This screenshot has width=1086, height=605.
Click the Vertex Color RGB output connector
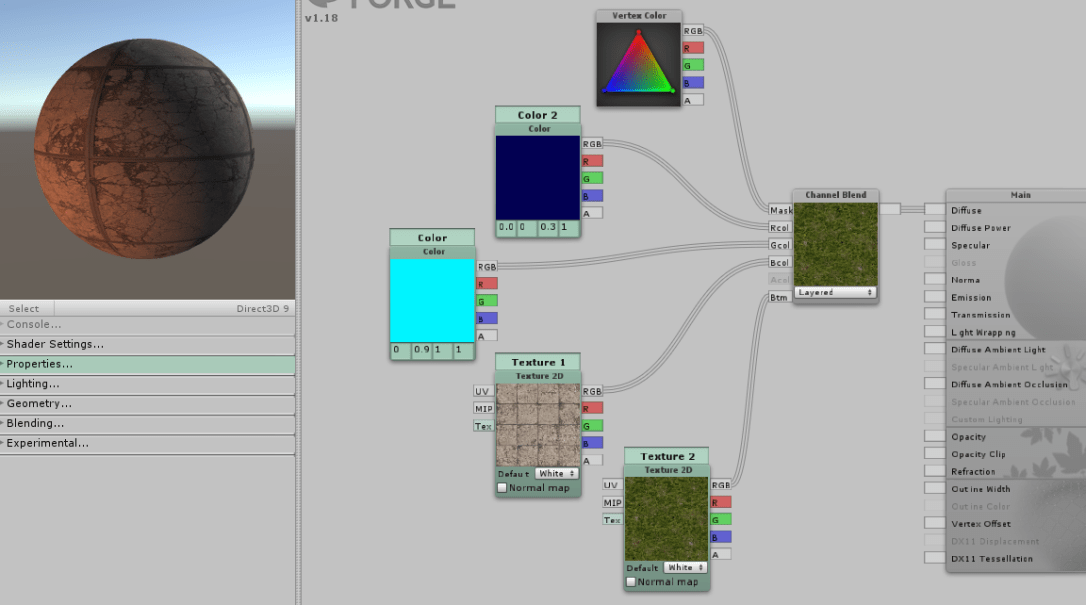click(x=692, y=31)
